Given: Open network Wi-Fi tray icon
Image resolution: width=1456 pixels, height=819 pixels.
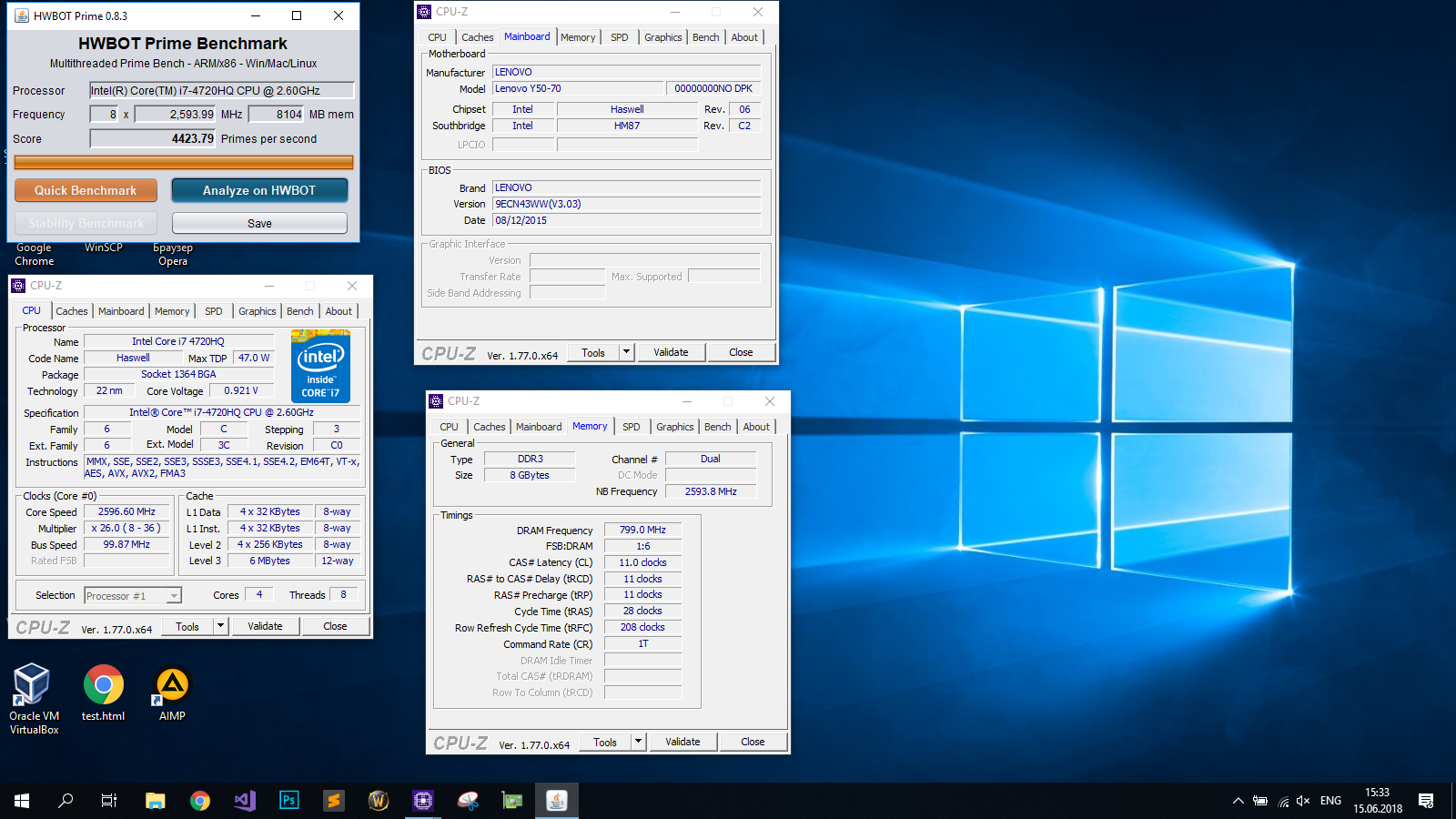Looking at the screenshot, I should tap(1283, 802).
